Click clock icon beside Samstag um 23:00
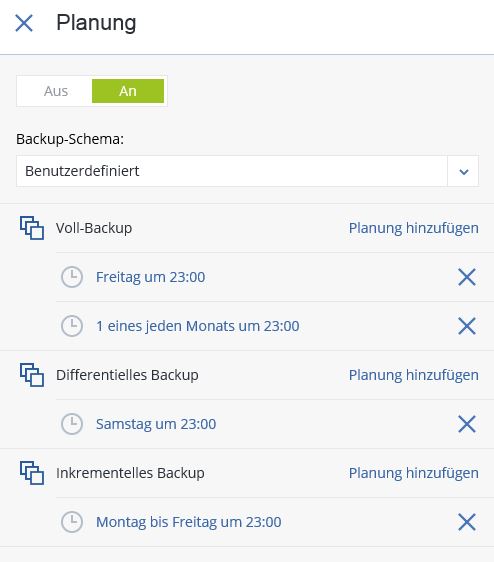Screen dimensions: 494x562 (x=72, y=424)
